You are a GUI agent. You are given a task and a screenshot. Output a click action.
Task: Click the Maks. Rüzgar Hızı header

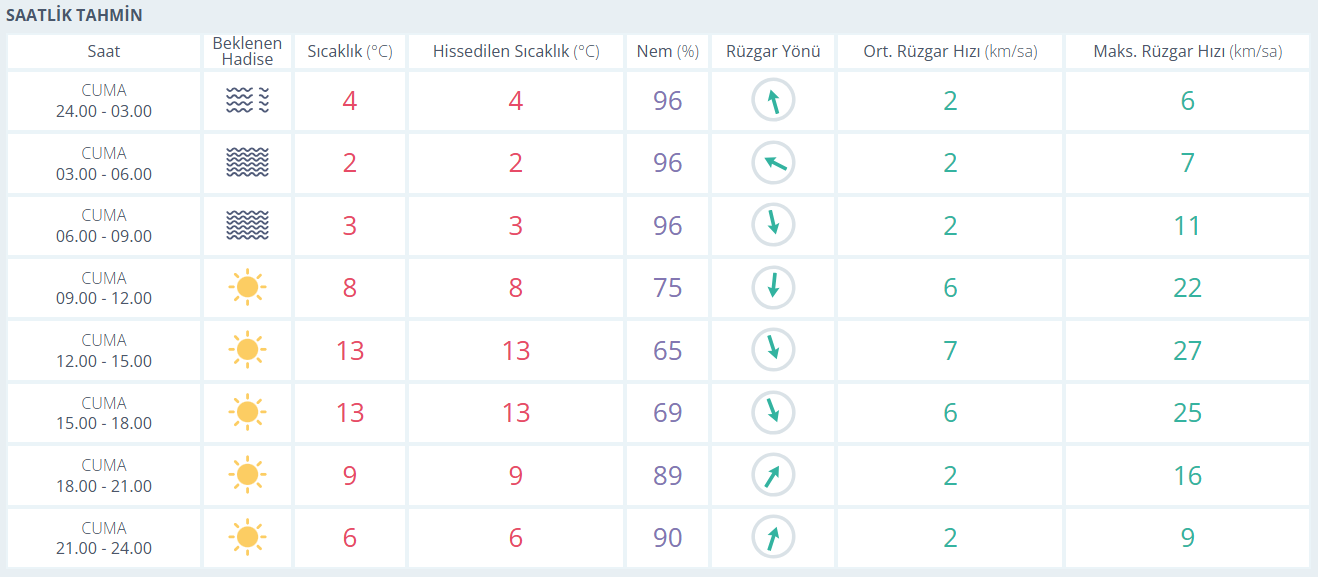(1187, 52)
